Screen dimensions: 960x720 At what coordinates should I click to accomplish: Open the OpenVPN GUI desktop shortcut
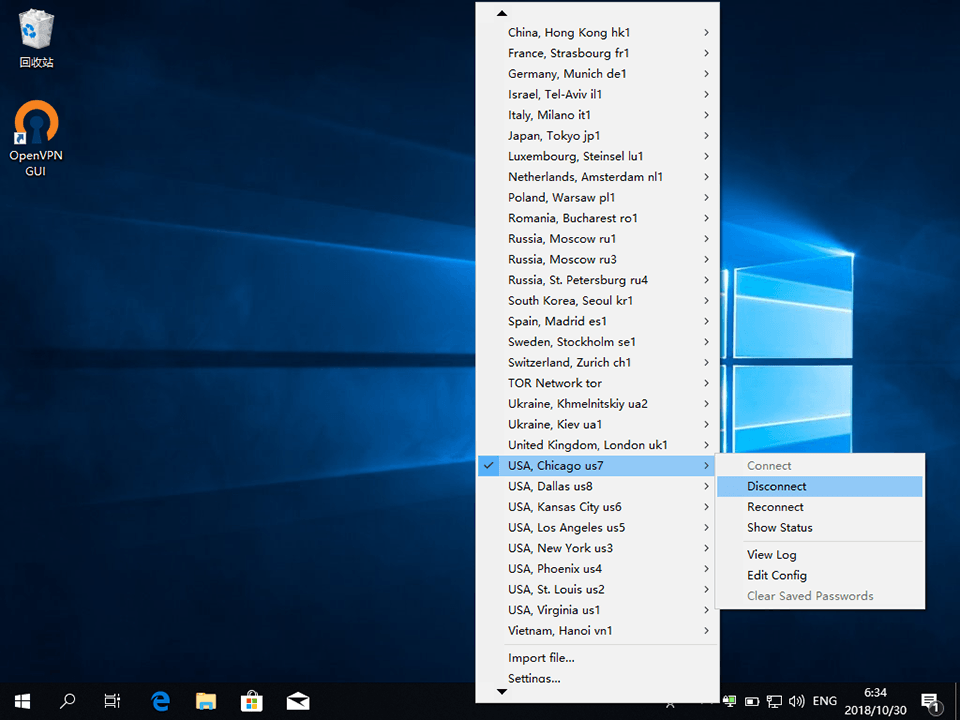tap(36, 138)
